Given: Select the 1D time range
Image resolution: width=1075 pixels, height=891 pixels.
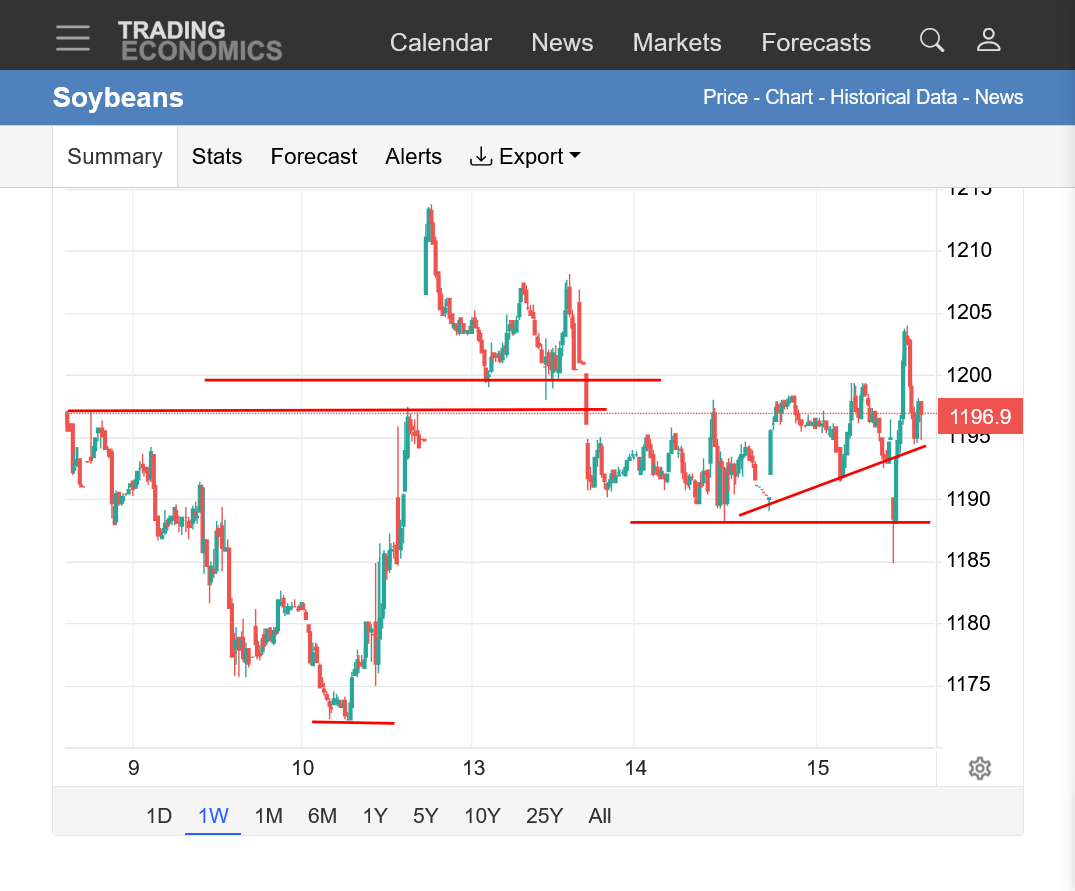Looking at the screenshot, I should (x=158, y=816).
